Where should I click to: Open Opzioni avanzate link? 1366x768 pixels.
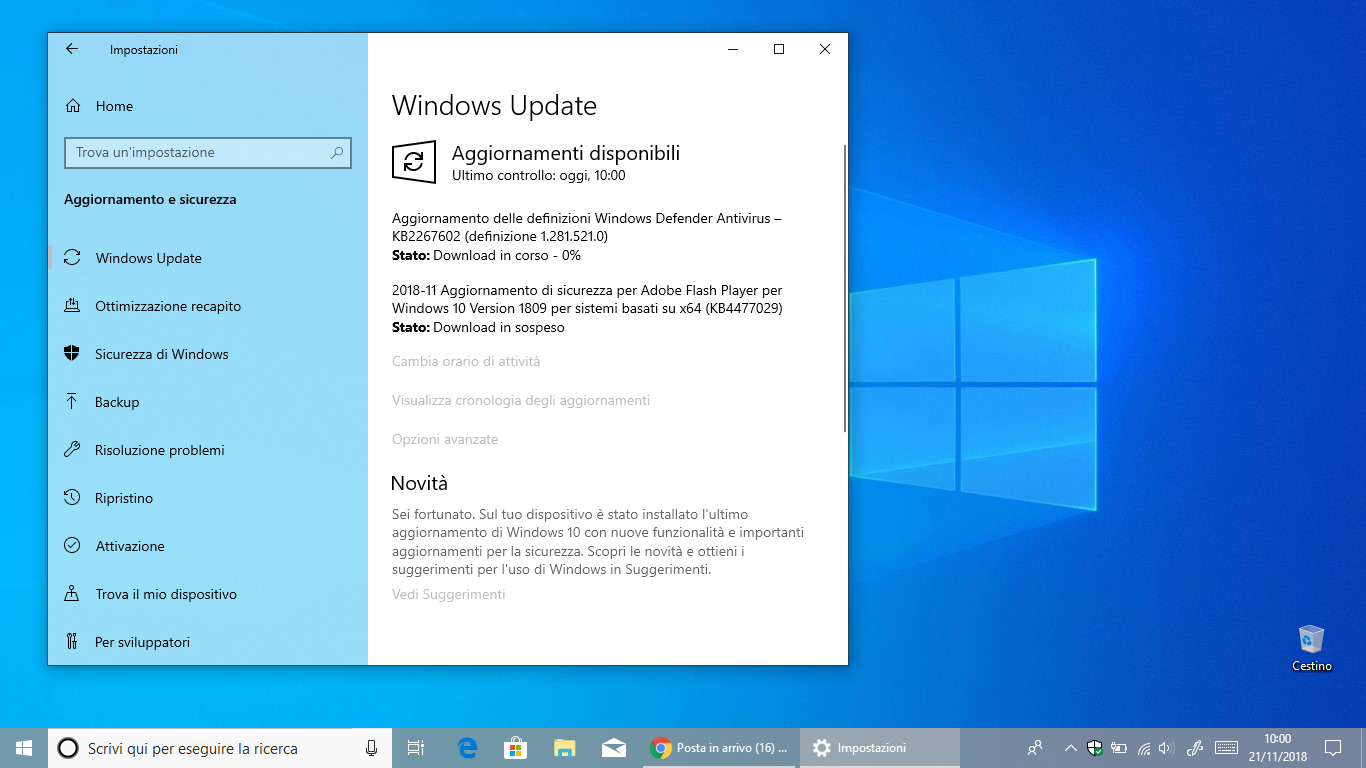[x=445, y=439]
